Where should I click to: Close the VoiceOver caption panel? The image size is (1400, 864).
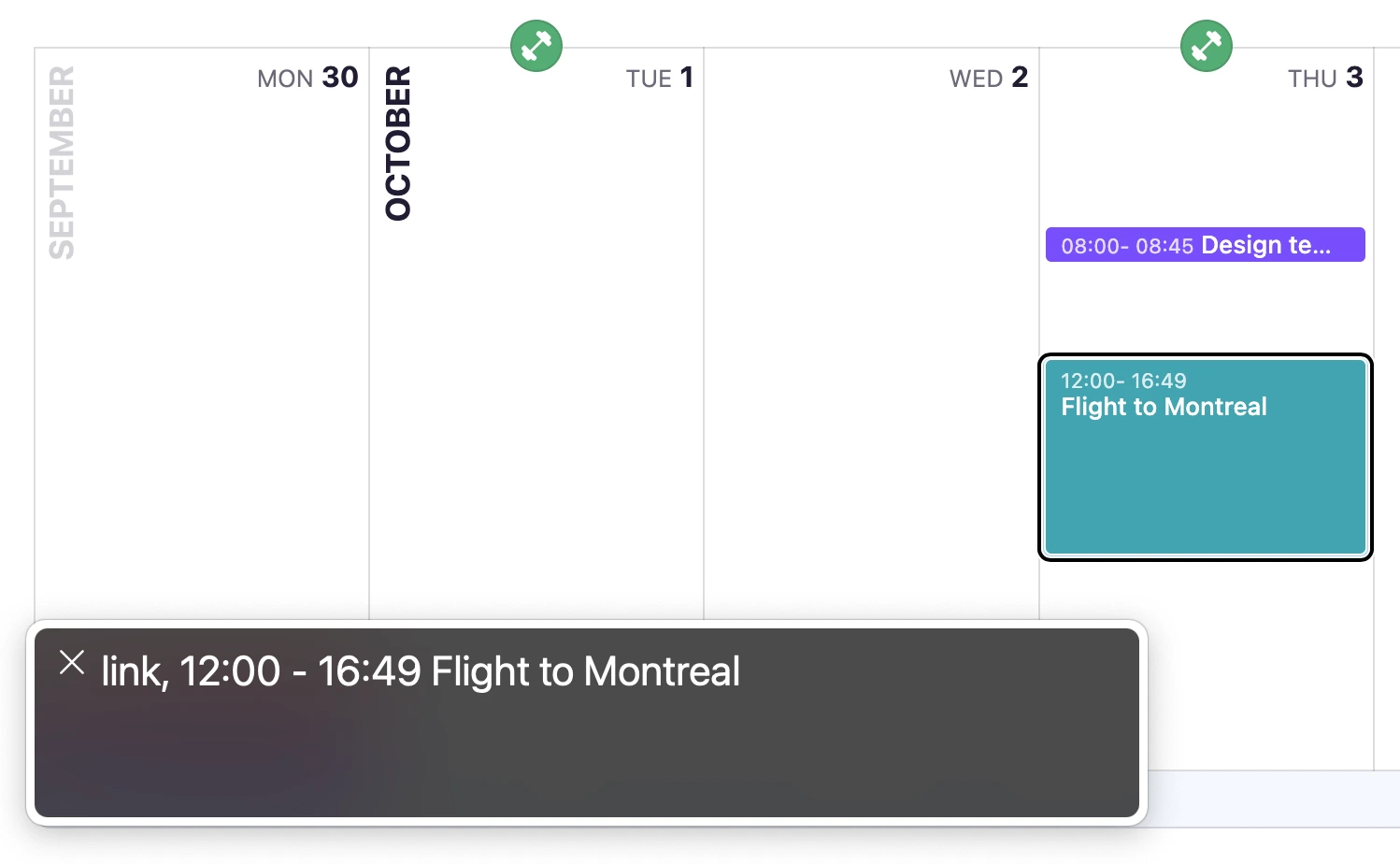pyautogui.click(x=72, y=663)
